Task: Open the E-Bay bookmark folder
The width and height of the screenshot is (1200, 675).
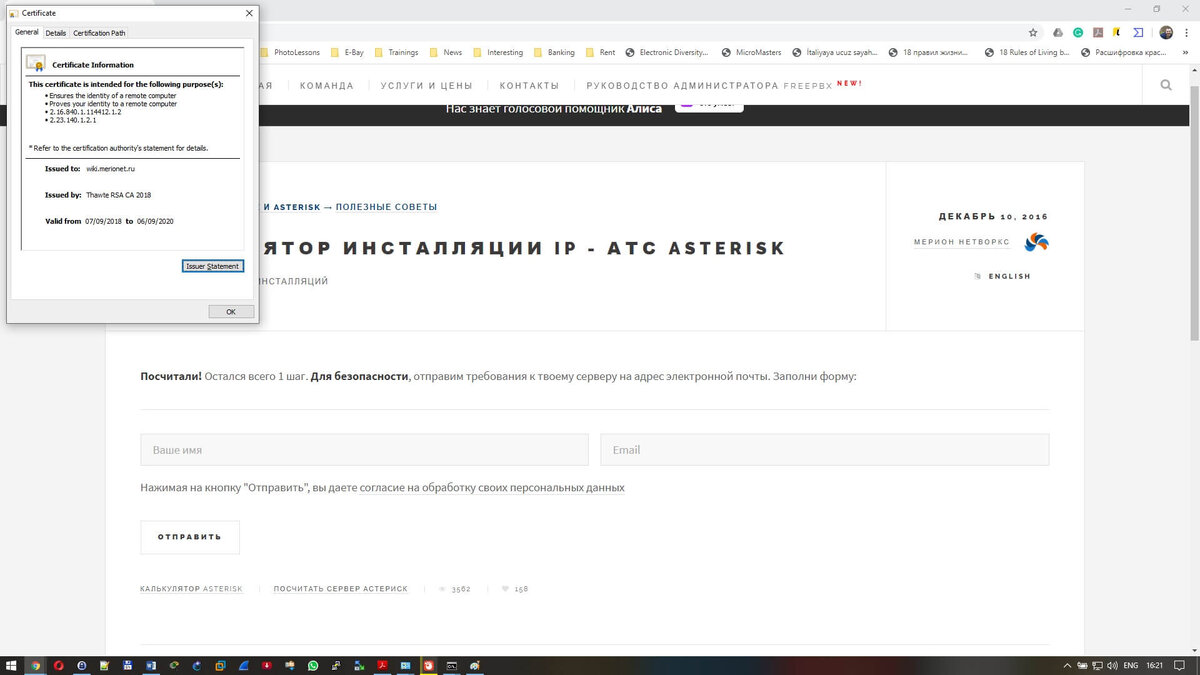Action: [x=347, y=52]
